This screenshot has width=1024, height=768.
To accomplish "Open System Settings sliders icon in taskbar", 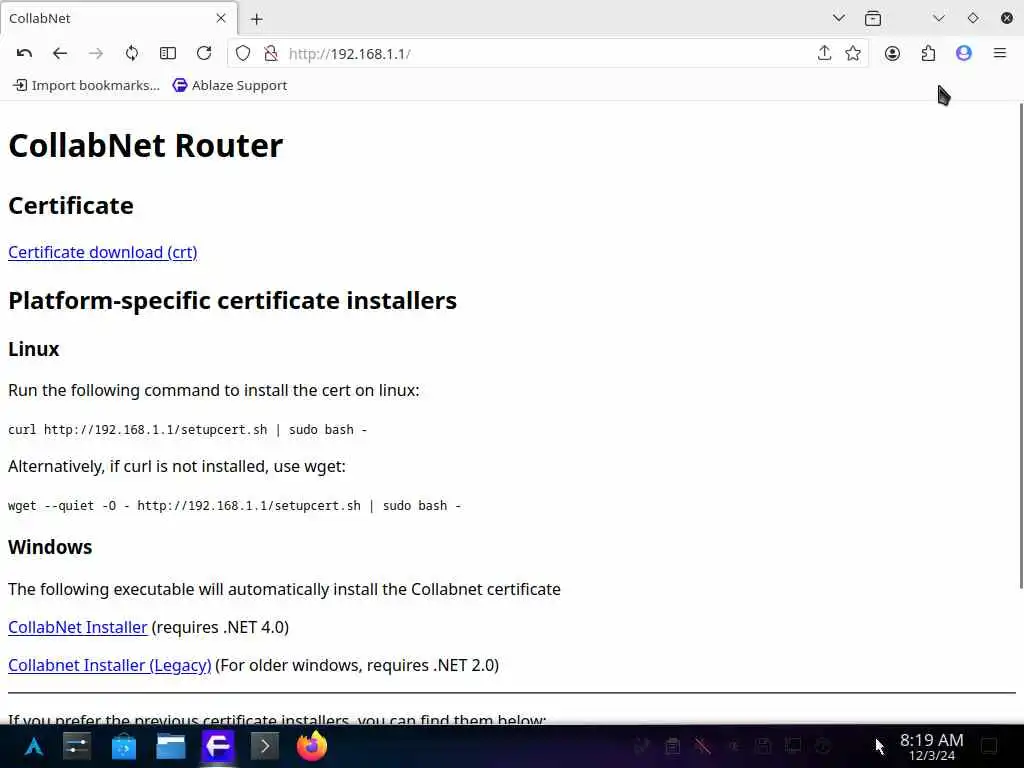I will [77, 746].
